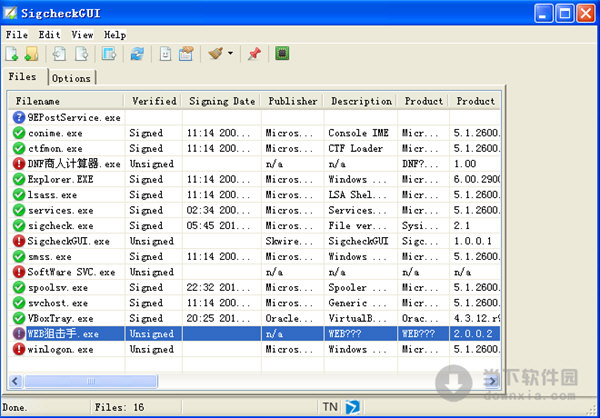Click the blue arrow status bar icon

(352, 407)
